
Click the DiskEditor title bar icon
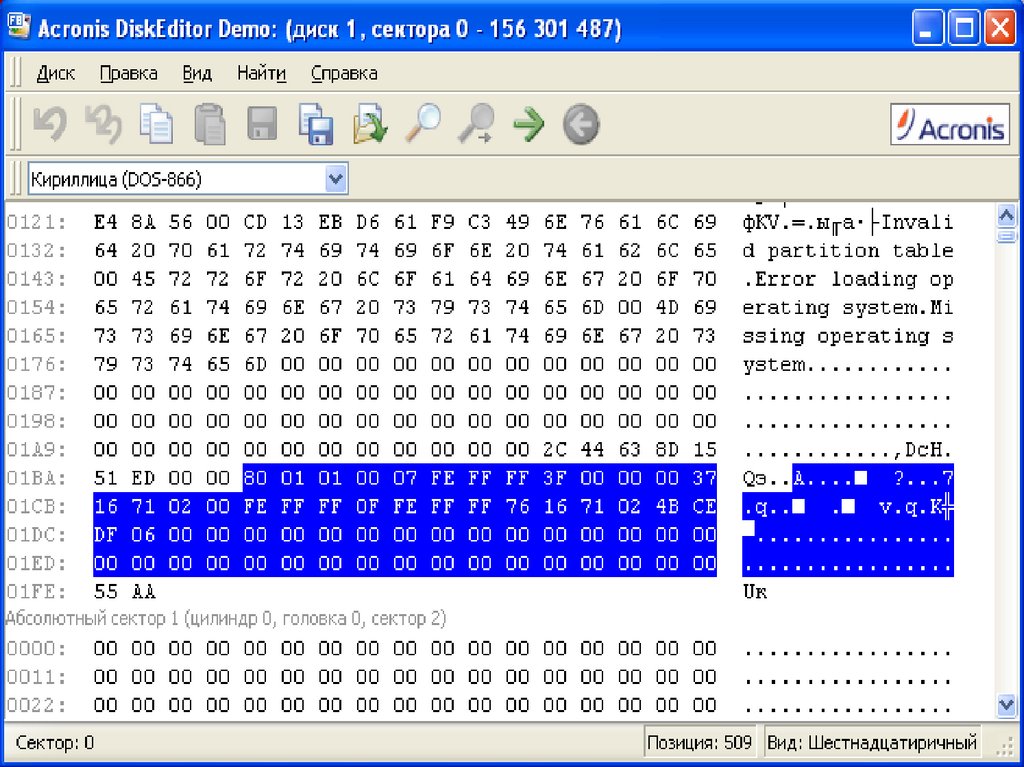click(x=18, y=27)
